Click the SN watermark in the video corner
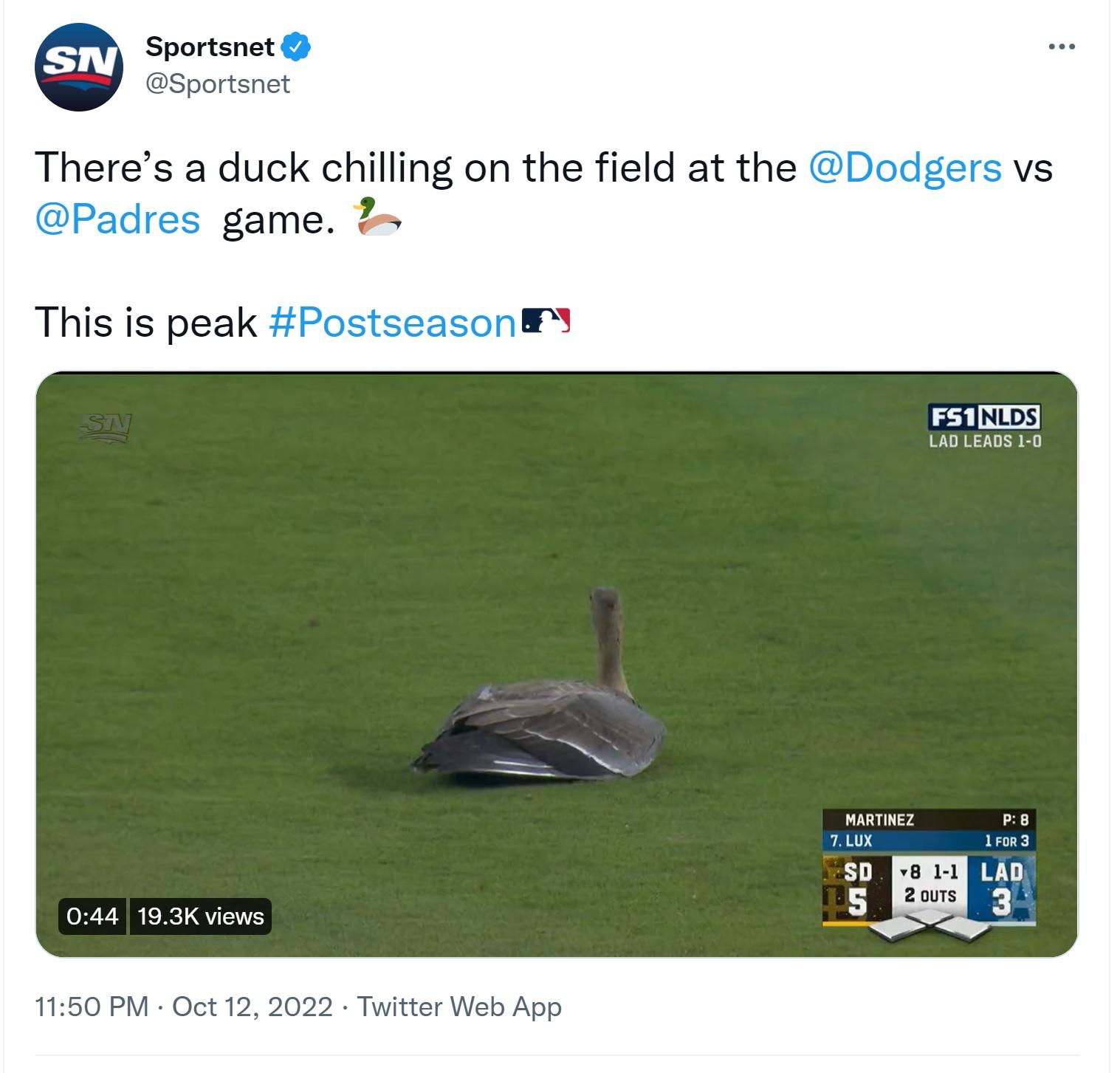 click(106, 425)
